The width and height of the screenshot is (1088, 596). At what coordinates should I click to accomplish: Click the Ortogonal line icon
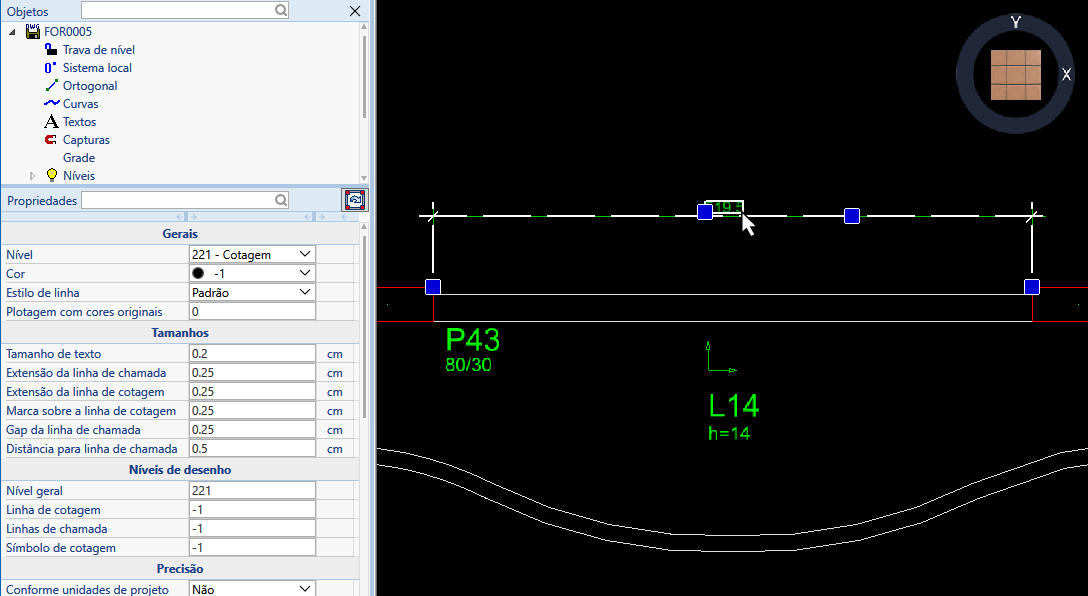coord(51,86)
